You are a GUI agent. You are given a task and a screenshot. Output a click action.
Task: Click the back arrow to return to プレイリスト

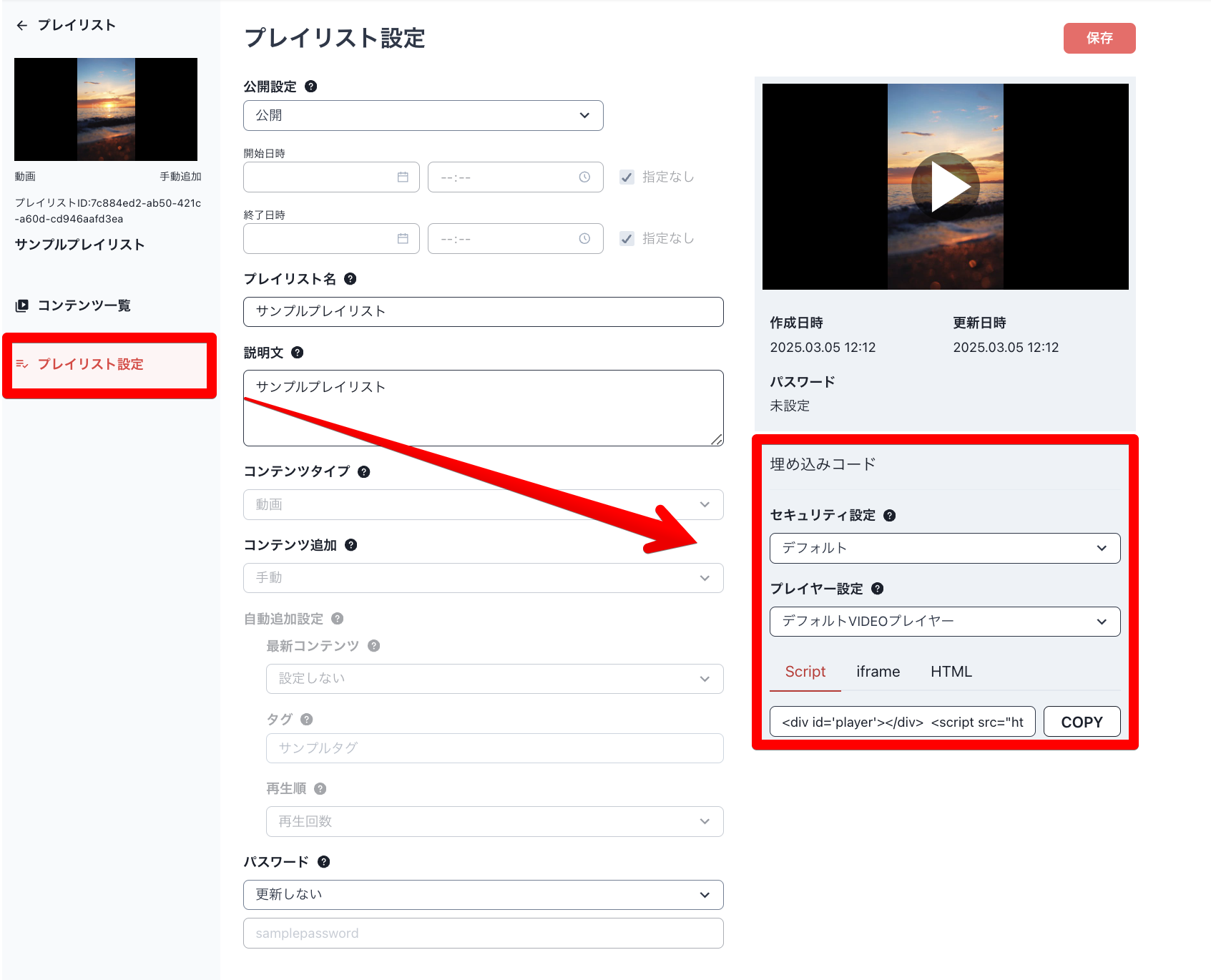tap(21, 24)
